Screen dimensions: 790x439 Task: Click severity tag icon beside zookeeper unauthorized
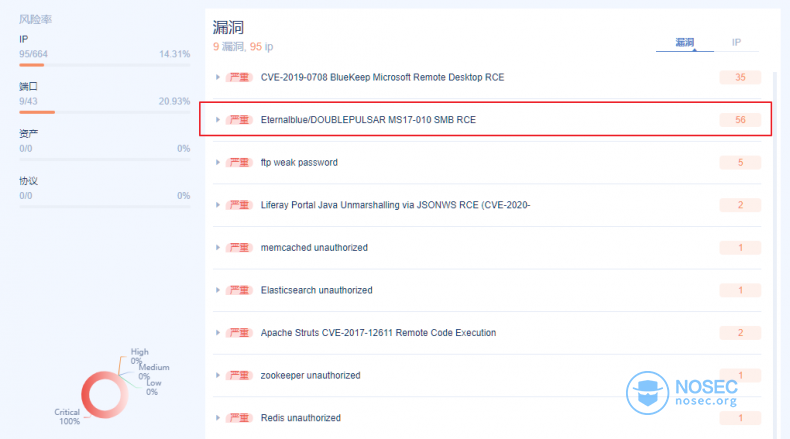(238, 375)
